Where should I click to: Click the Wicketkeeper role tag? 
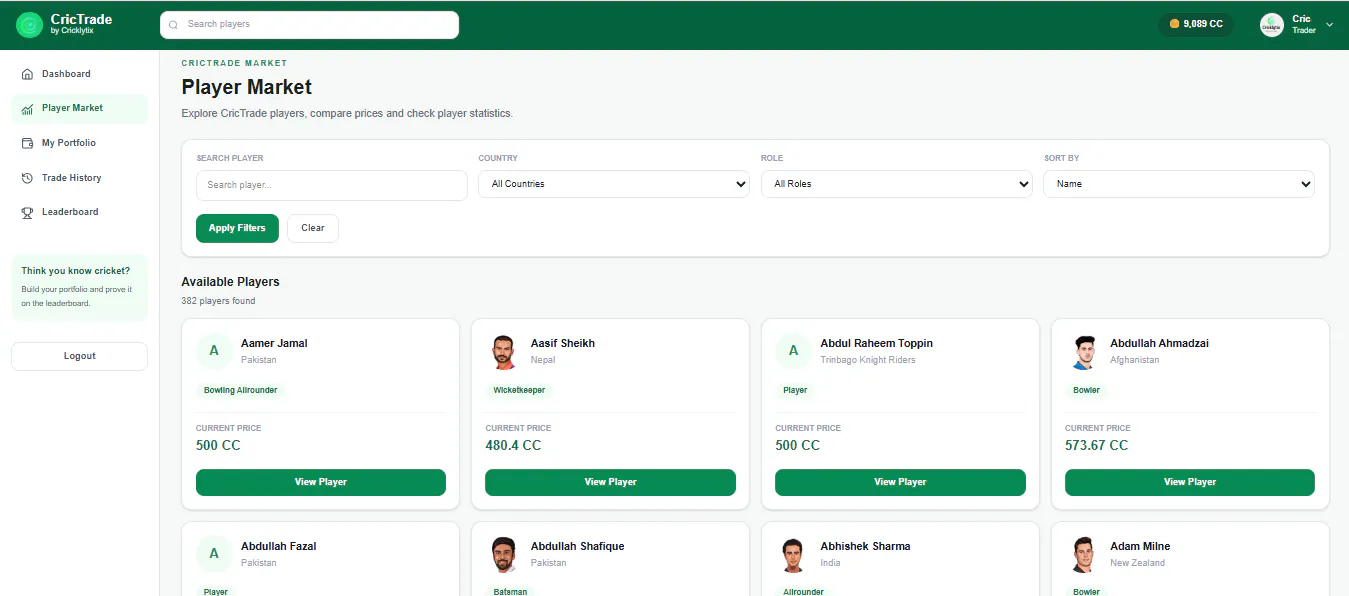tap(519, 390)
